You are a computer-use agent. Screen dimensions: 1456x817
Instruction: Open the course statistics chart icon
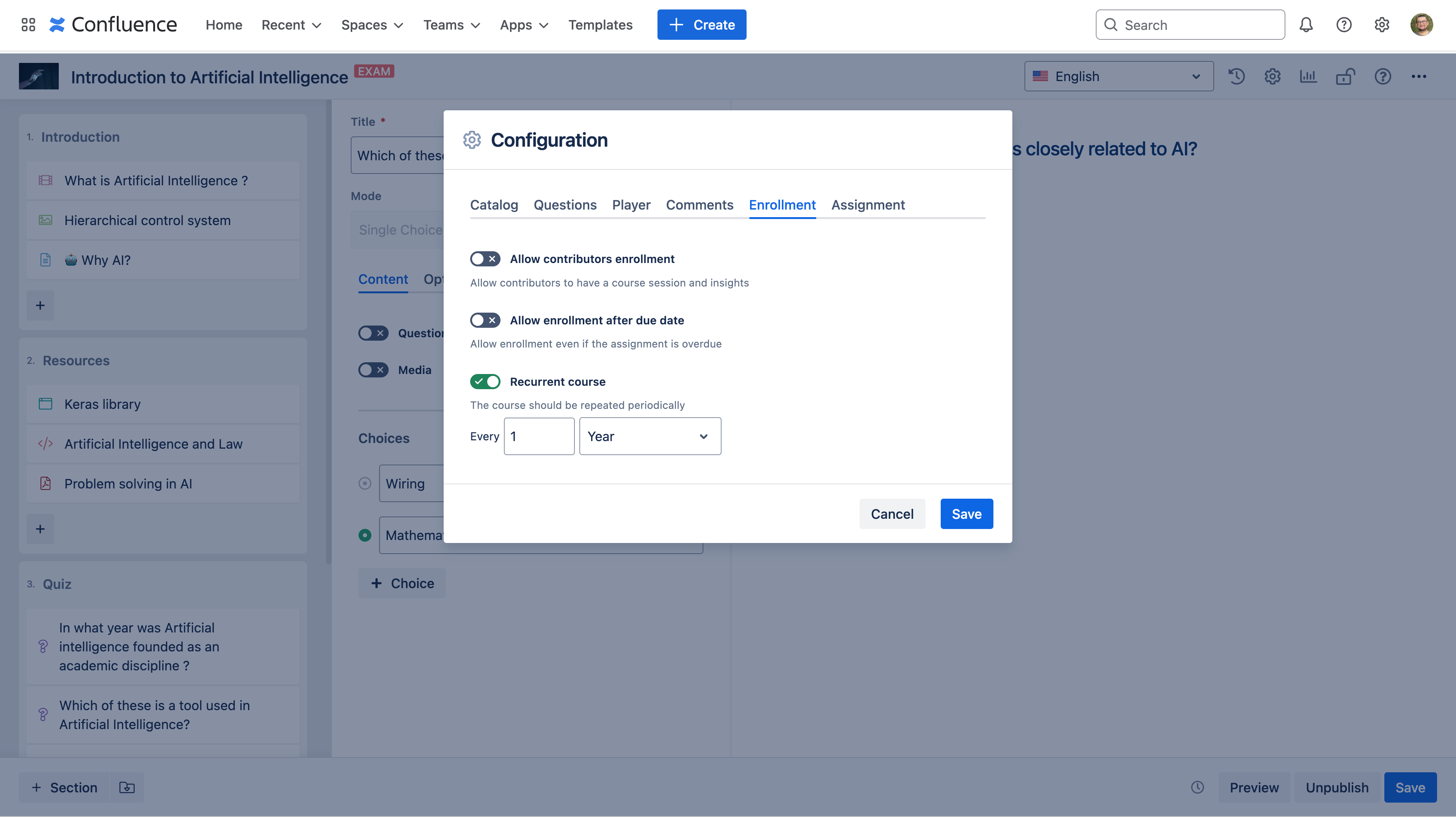1308,76
